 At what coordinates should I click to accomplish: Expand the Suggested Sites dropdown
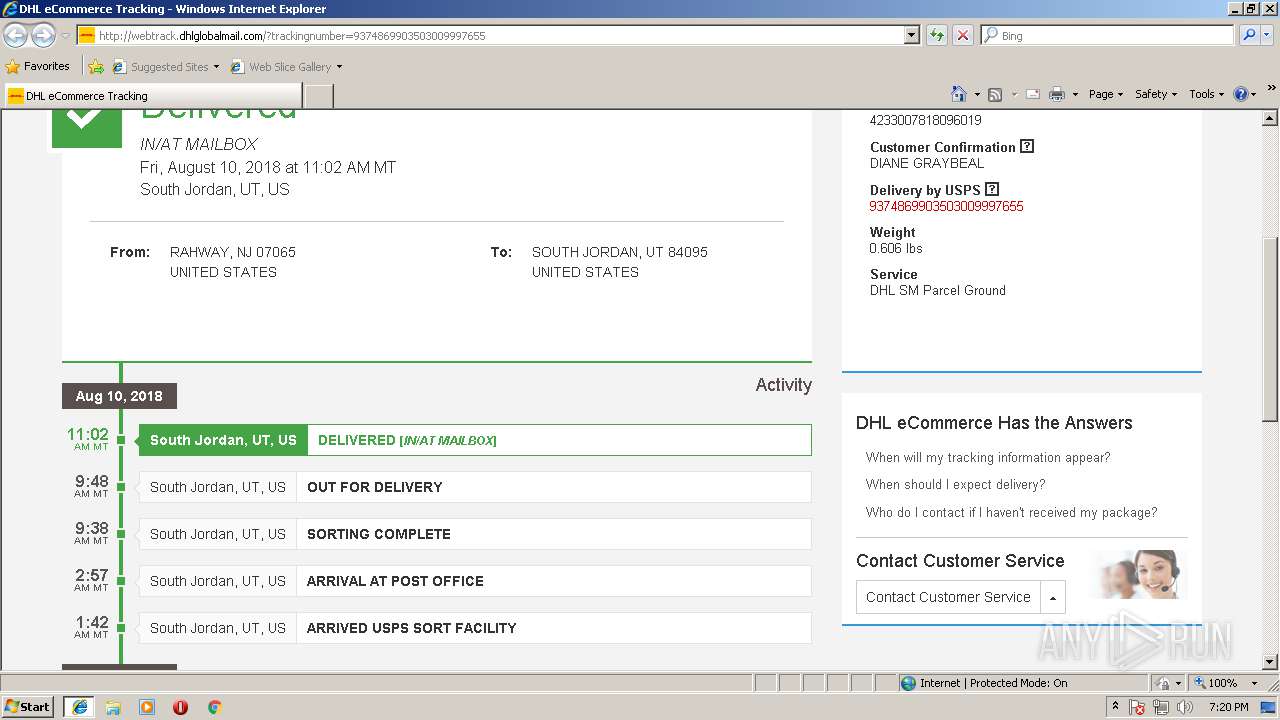pyautogui.click(x=216, y=67)
